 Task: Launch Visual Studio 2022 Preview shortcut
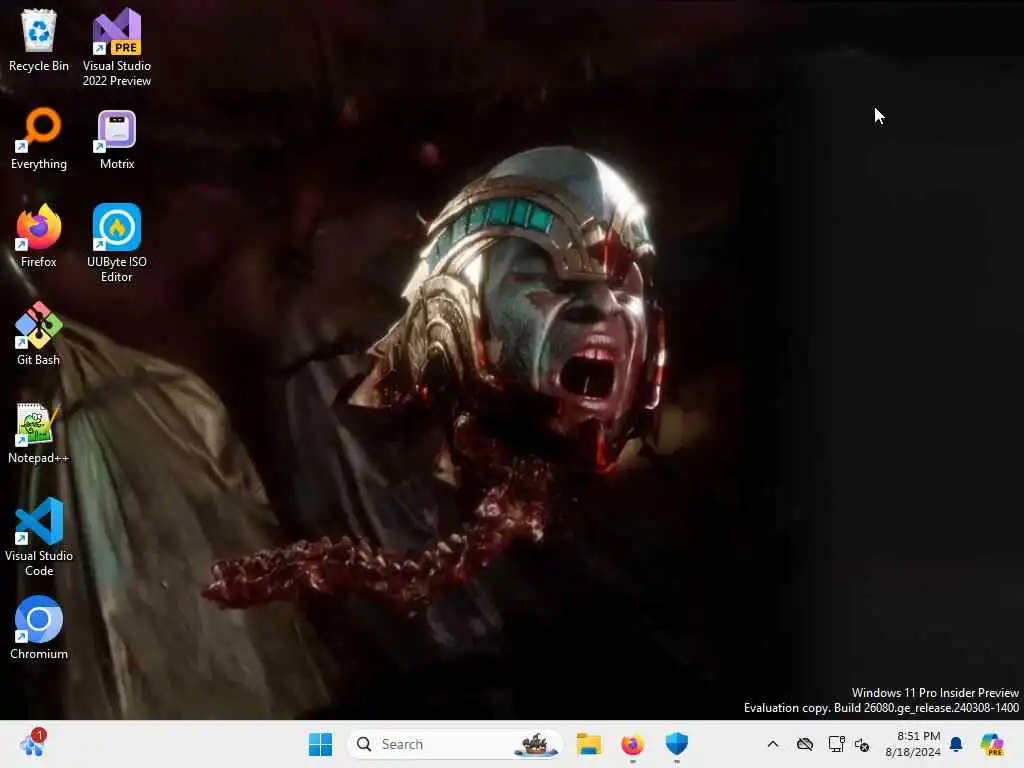pos(117,47)
